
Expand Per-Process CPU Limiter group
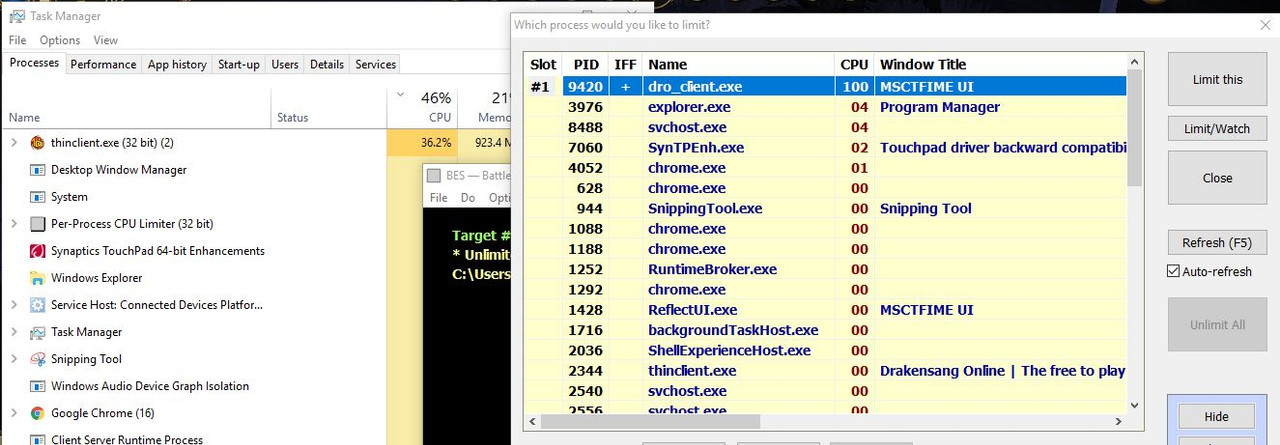point(14,224)
